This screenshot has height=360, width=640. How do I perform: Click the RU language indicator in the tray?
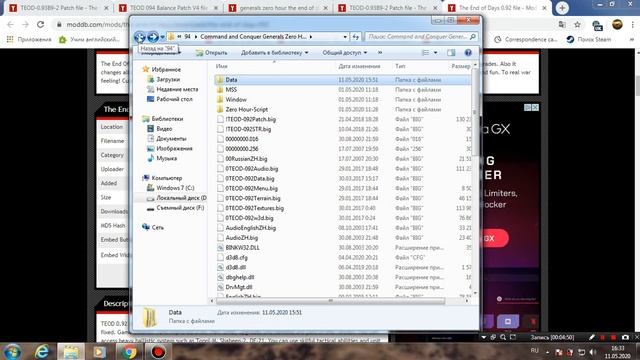(535, 351)
